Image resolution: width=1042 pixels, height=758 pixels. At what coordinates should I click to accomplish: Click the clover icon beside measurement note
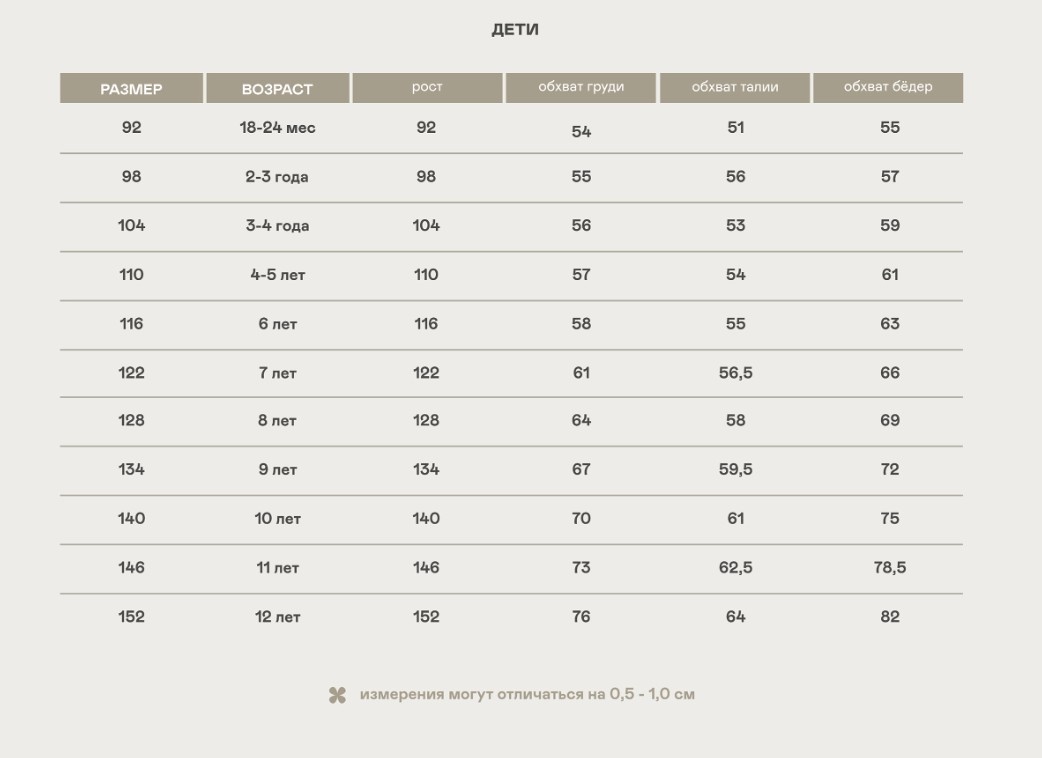pyautogui.click(x=338, y=696)
